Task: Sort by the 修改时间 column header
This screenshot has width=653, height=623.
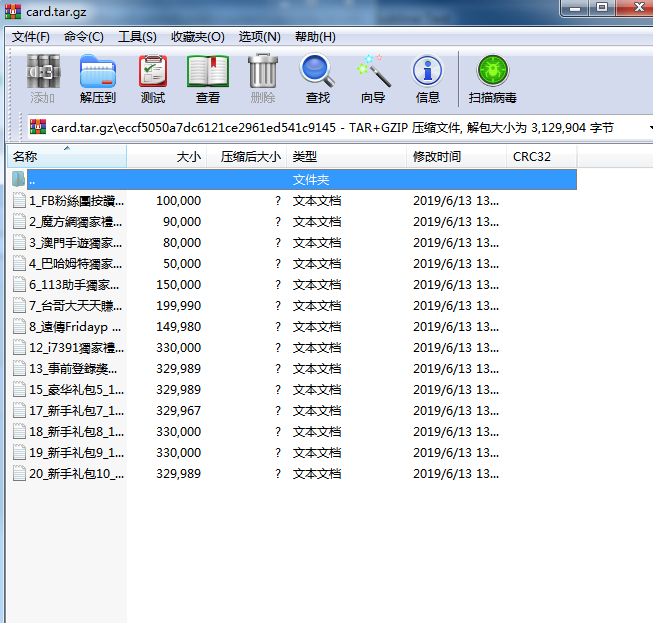Action: point(456,157)
